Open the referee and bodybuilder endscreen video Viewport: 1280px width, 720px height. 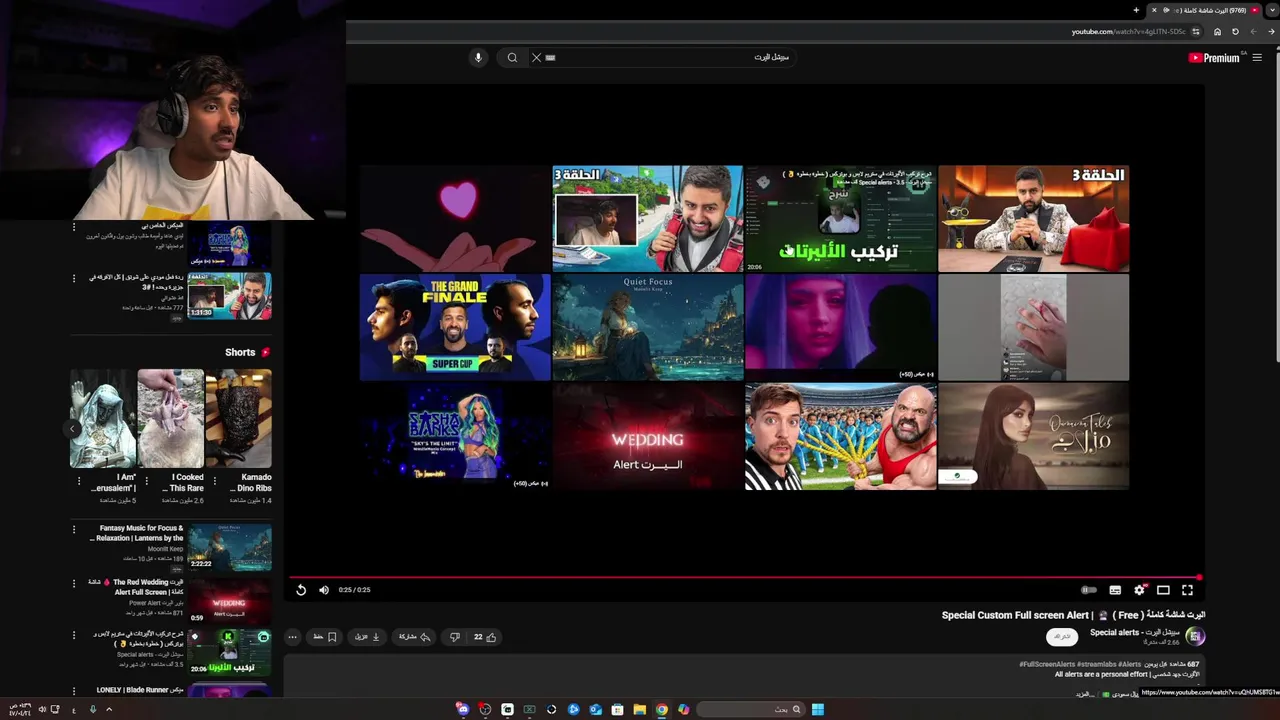[841, 437]
